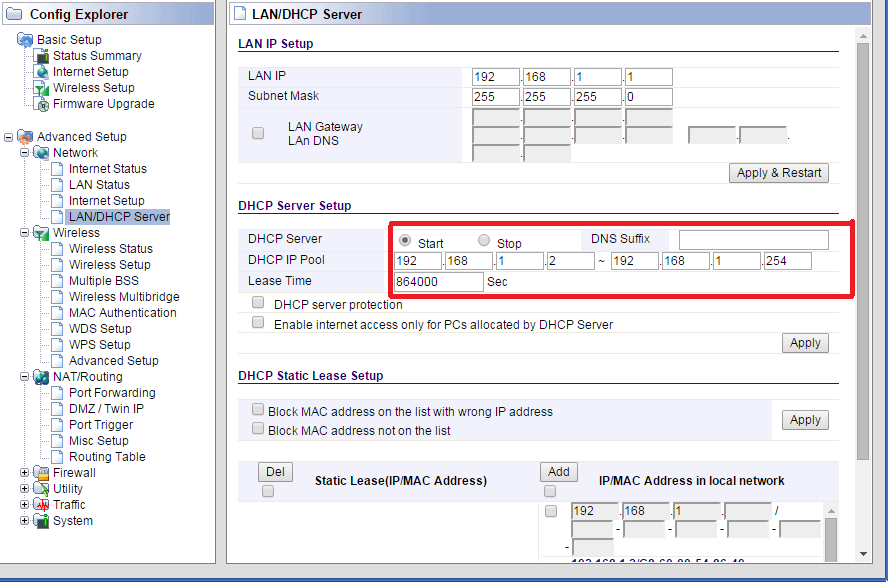Click the Basic Setup icon
Screen dimensions: 888x582
tap(25, 40)
